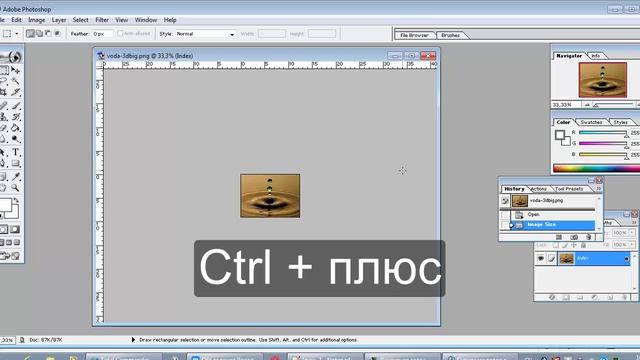Click the Navigator zoom slider
Image resolution: width=640 pixels, height=360 pixels.
click(x=613, y=105)
